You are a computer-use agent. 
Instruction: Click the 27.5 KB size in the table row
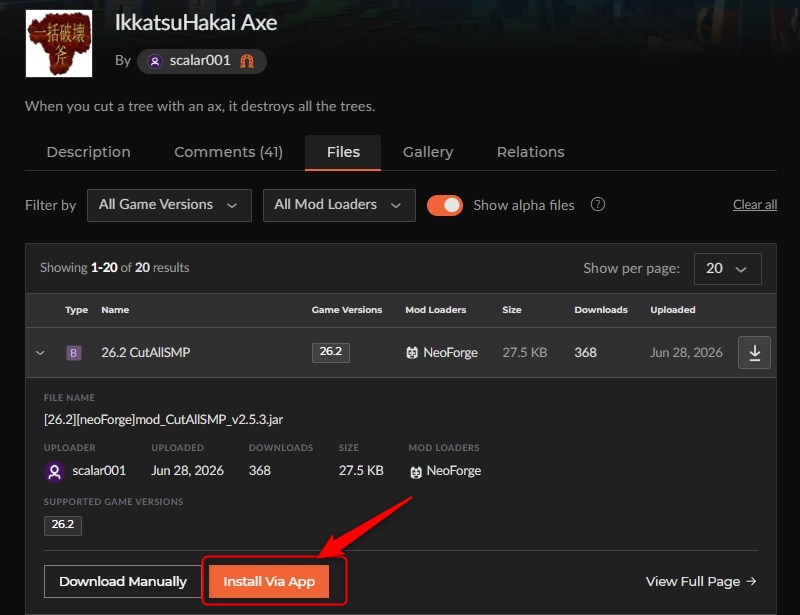tap(524, 353)
